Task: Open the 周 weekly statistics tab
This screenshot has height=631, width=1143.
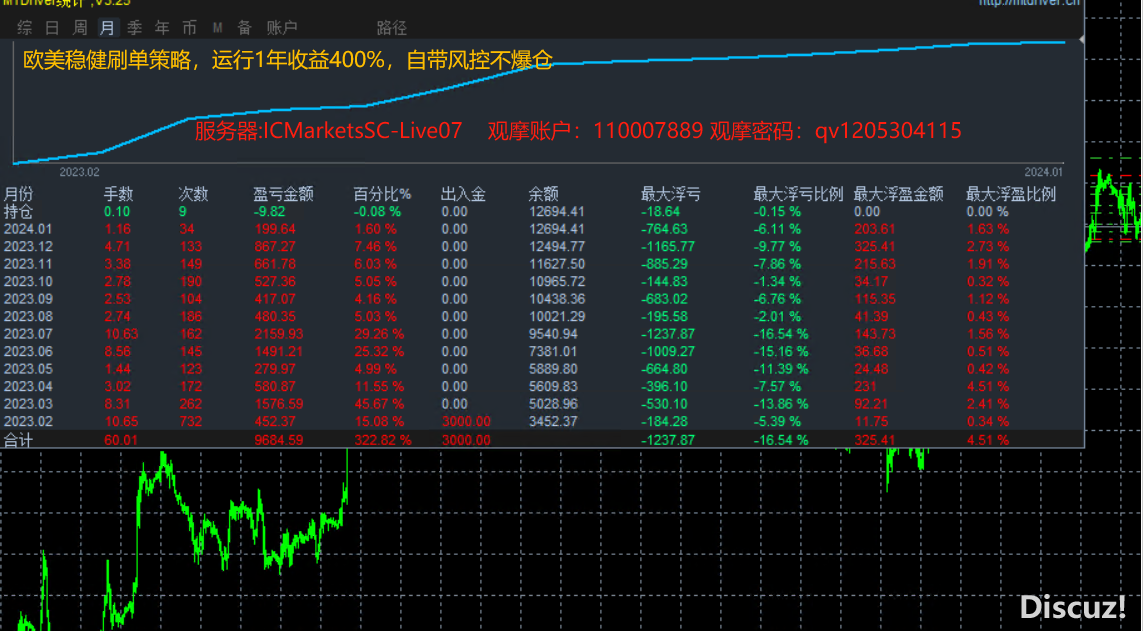Action: click(x=79, y=28)
